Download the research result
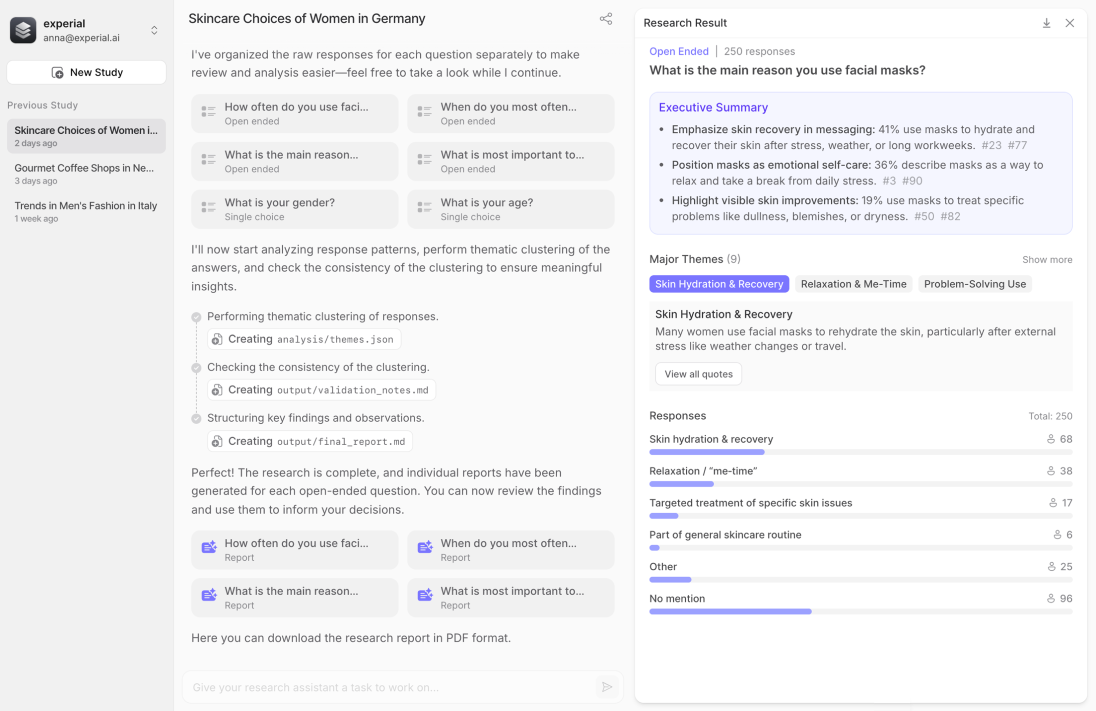The image size is (1096, 711). coord(1046,23)
